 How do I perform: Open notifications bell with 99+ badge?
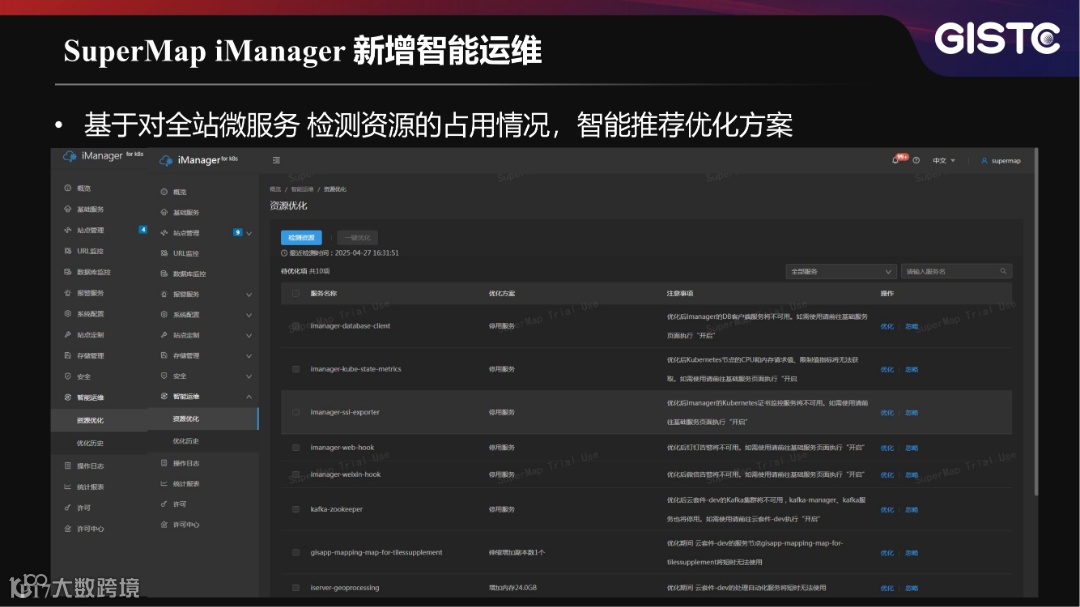[x=897, y=160]
